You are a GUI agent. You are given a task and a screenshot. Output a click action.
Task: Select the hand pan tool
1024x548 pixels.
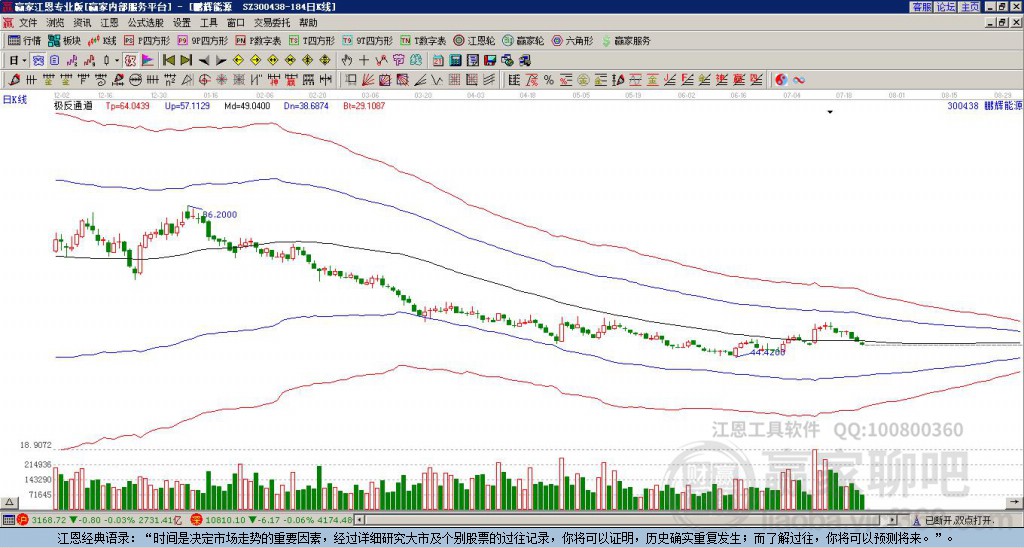point(347,61)
